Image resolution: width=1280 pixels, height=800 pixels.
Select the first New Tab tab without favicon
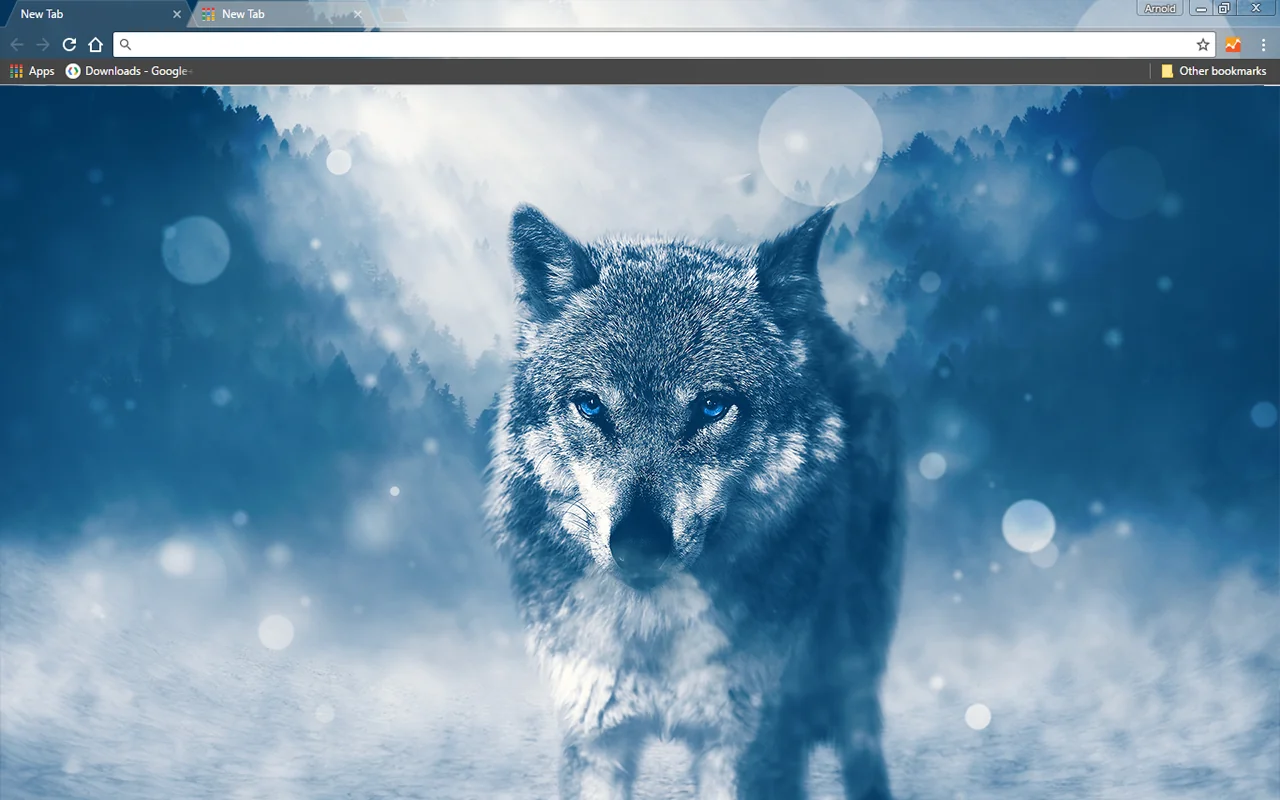pyautogui.click(x=96, y=14)
